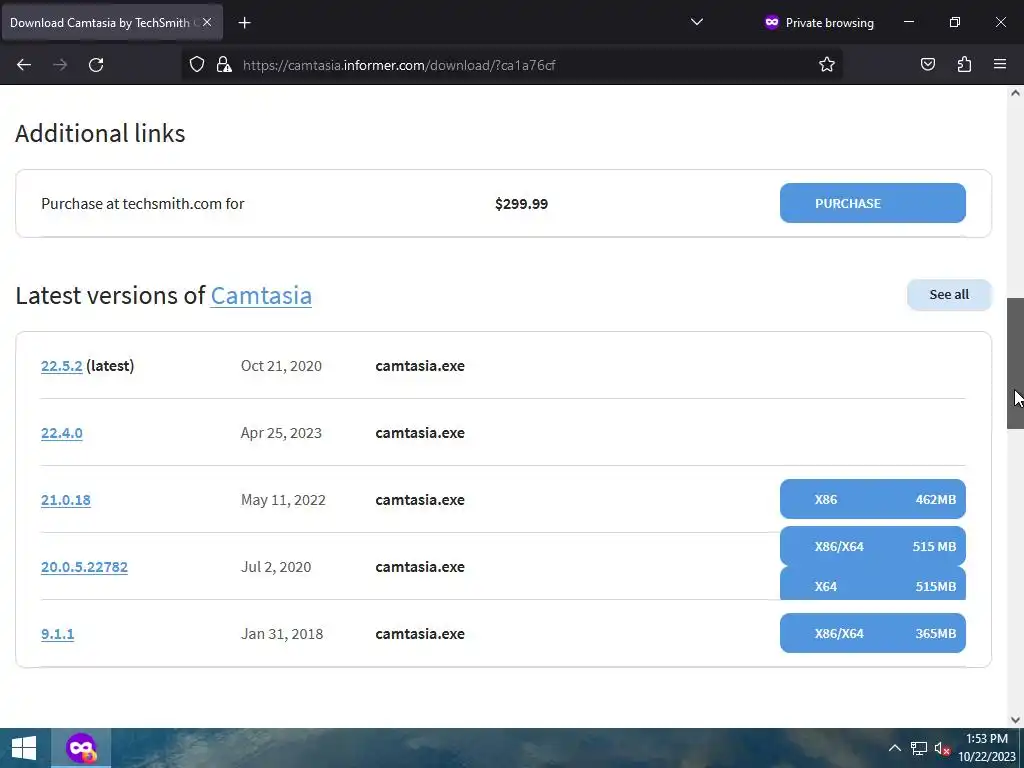Open the tracking protection shield icon

(x=197, y=65)
